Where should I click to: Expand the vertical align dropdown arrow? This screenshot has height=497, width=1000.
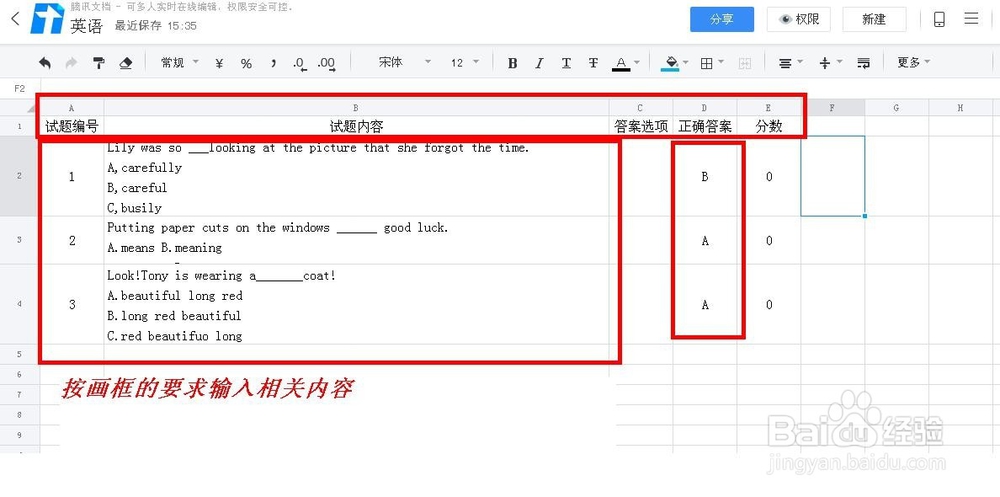(x=839, y=63)
